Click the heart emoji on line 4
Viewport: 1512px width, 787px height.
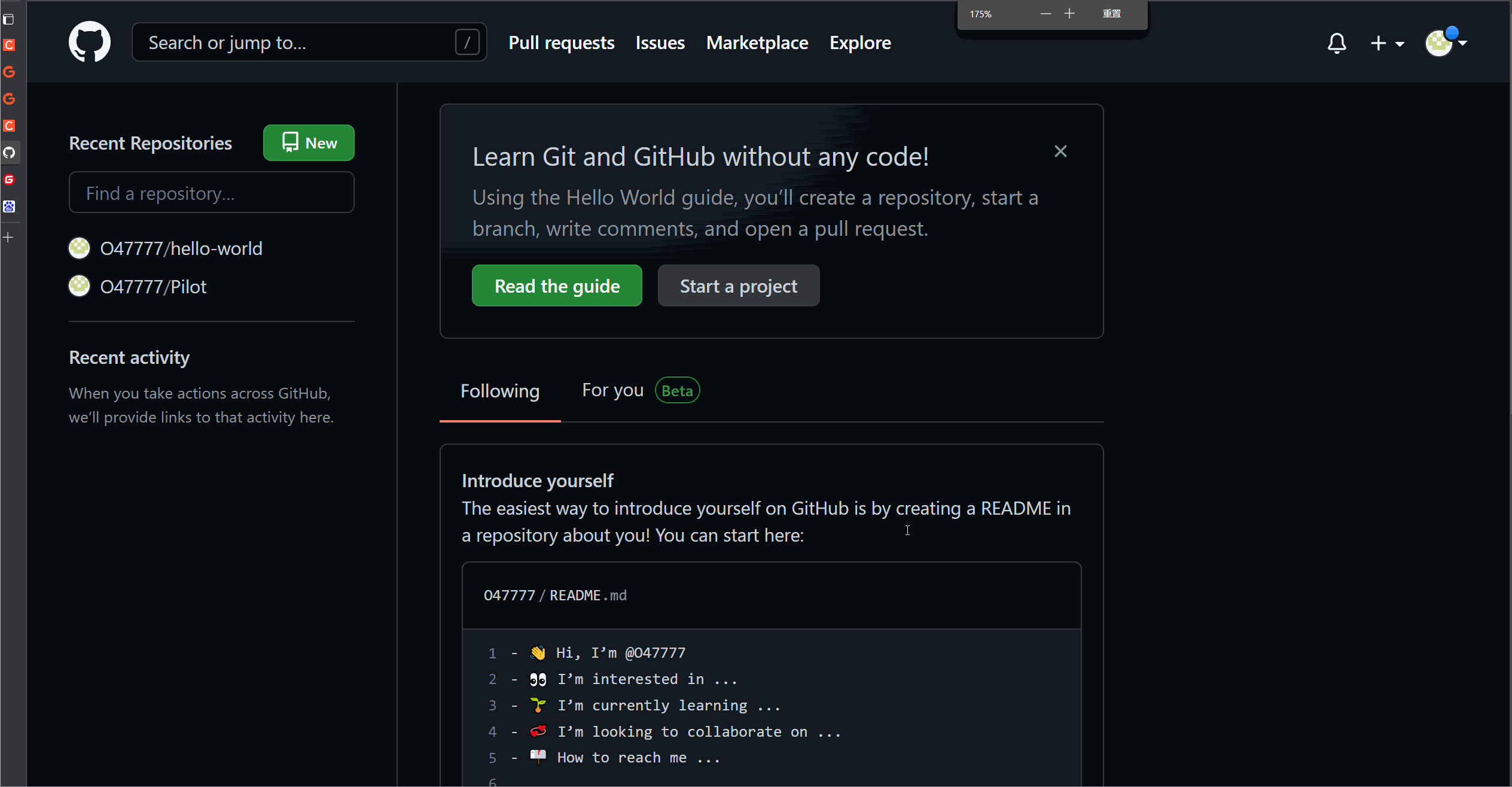[538, 731]
